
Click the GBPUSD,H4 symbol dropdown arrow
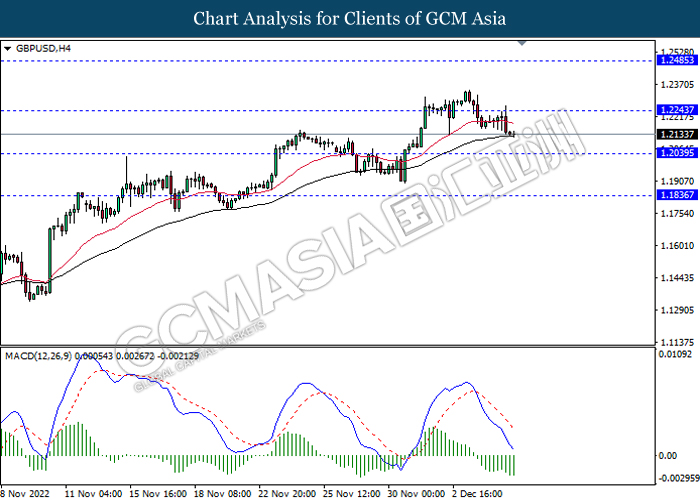pyautogui.click(x=7, y=49)
